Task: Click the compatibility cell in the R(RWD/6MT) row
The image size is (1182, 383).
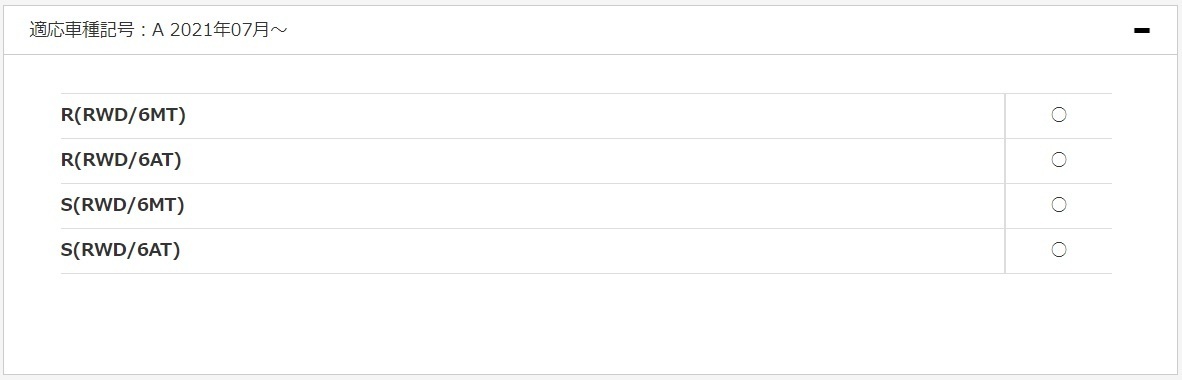Action: click(x=1058, y=116)
